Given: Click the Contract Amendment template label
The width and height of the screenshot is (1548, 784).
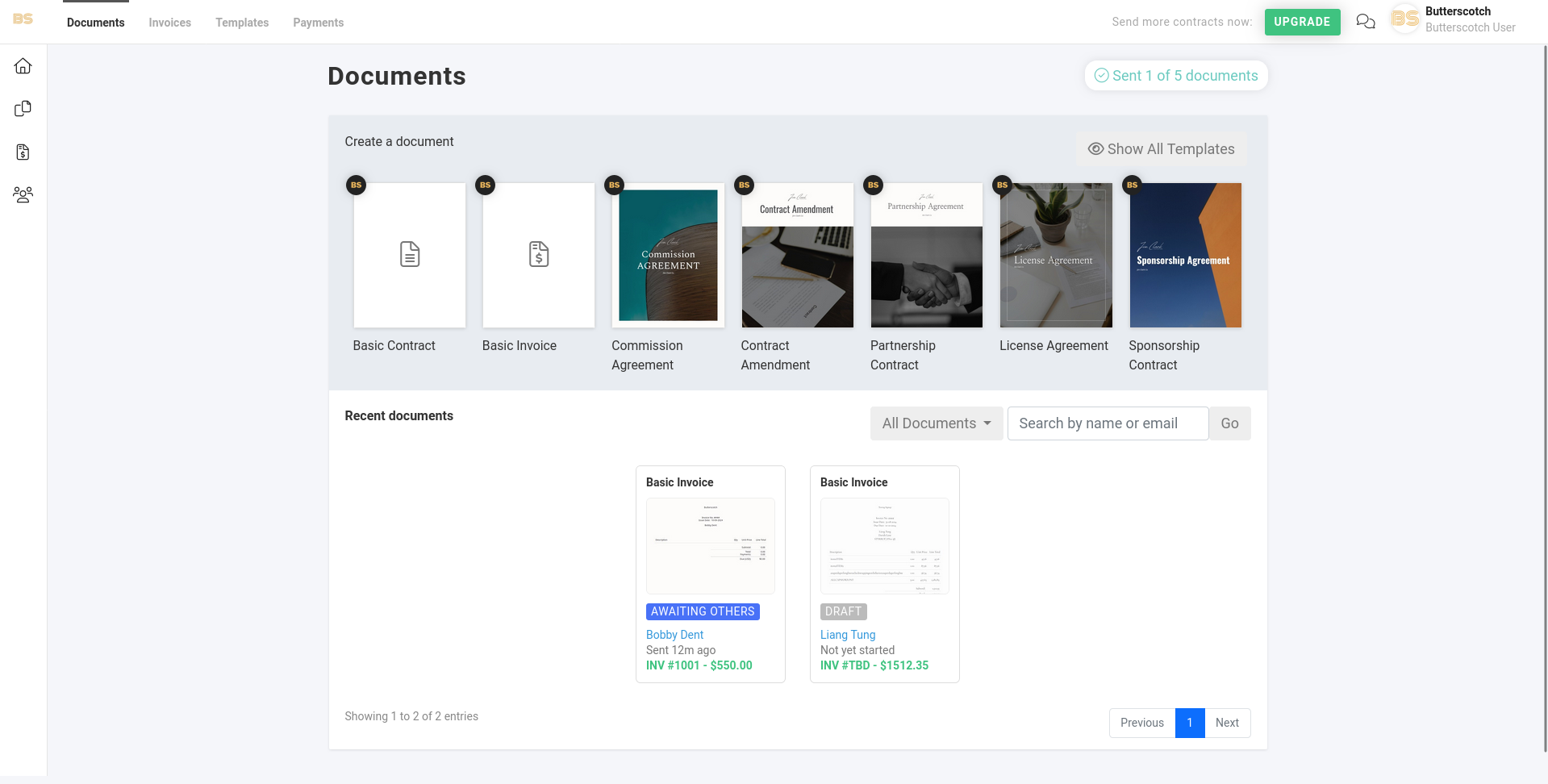Looking at the screenshot, I should 775,355.
